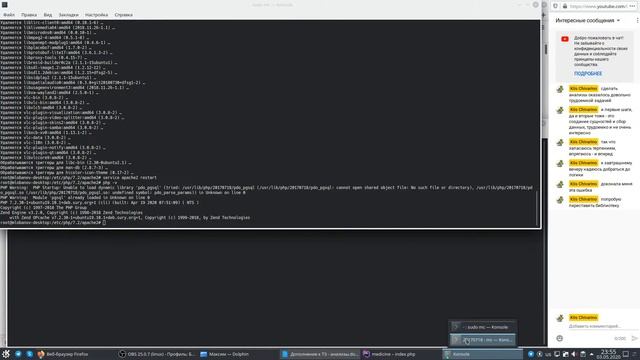Image resolution: width=640 pixels, height=360 pixels.
Task: Click the tracking protection shield icon
Action: pyautogui.click(x=555, y=6)
